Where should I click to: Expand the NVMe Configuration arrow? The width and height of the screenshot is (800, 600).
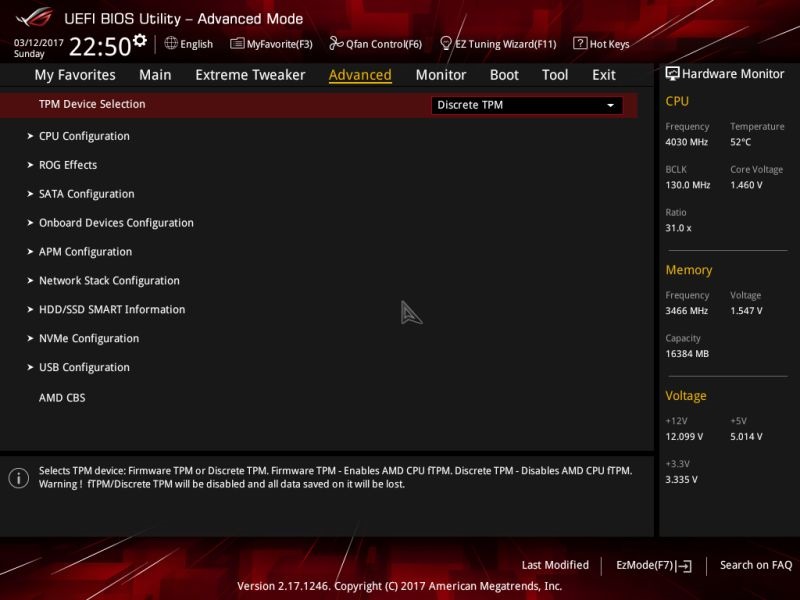coord(30,338)
